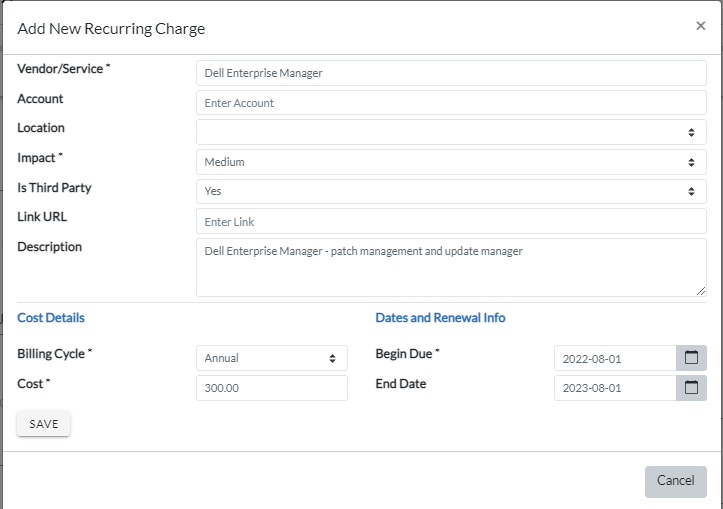Image resolution: width=723 pixels, height=509 pixels.
Task: Open the End Date calendar picker
Action: (691, 388)
